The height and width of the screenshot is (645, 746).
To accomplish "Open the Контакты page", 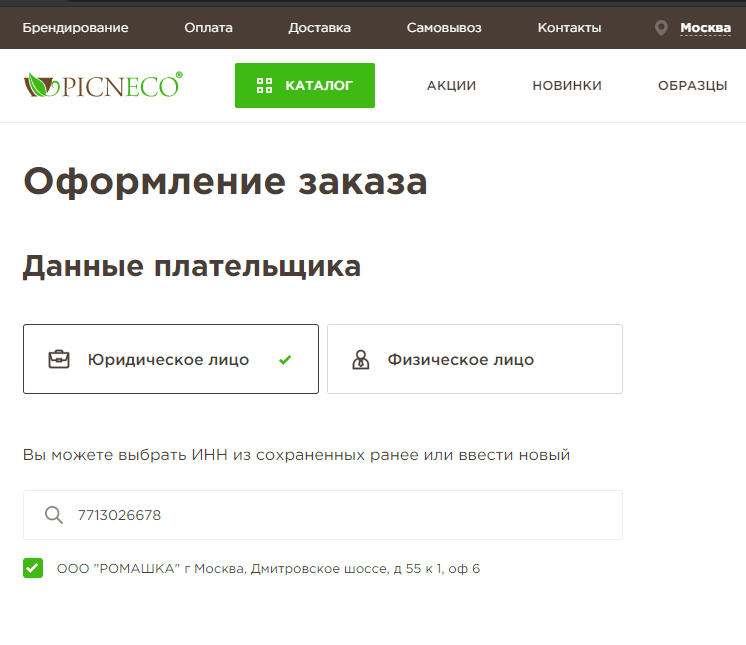I will pos(569,28).
